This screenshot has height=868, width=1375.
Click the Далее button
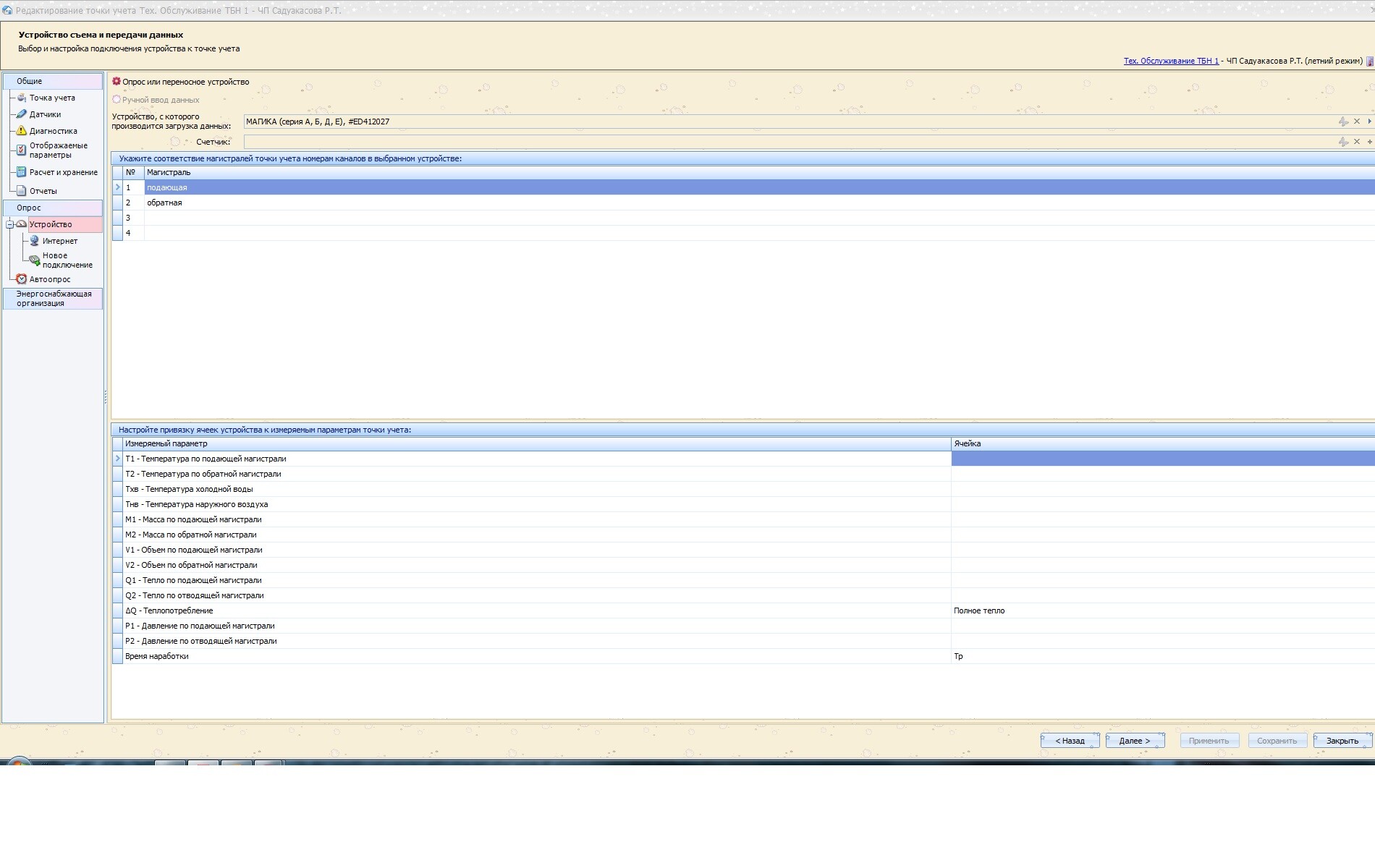point(1134,741)
